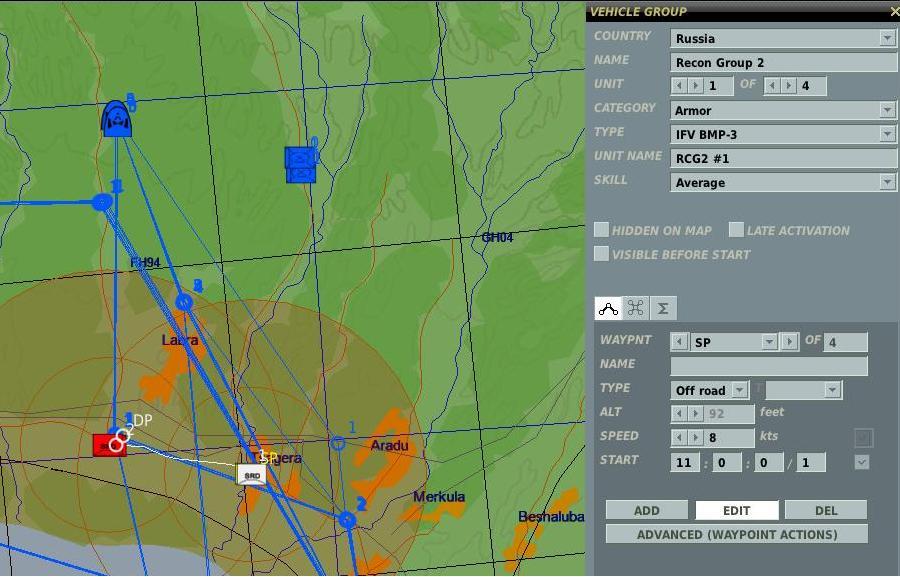The height and width of the screenshot is (577, 900).
Task: Click the blue waypoint circle below the helicopter
Action: pyautogui.click(x=102, y=202)
